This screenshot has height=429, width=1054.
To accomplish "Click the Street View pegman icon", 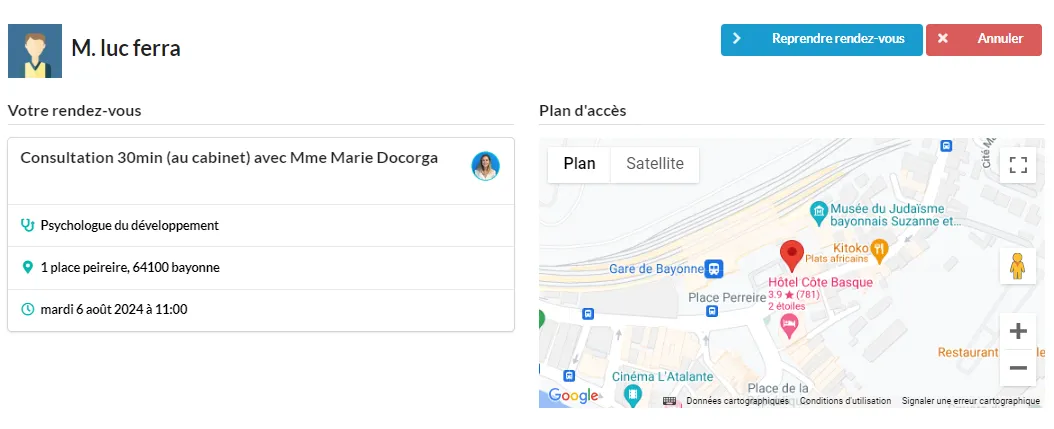I will coord(1018,266).
